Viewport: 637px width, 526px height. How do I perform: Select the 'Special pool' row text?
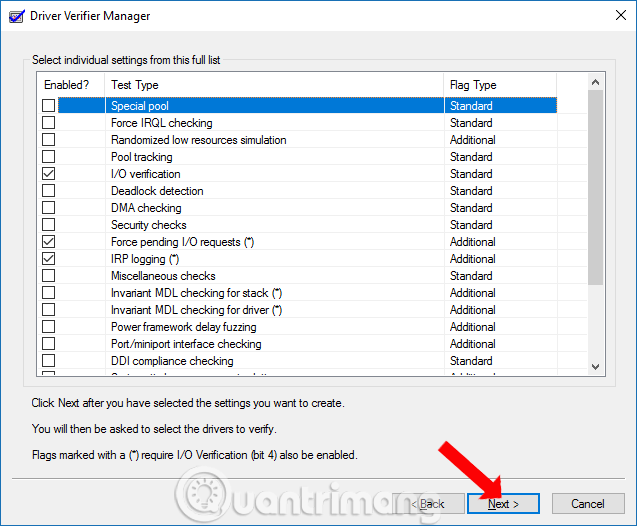[140, 106]
